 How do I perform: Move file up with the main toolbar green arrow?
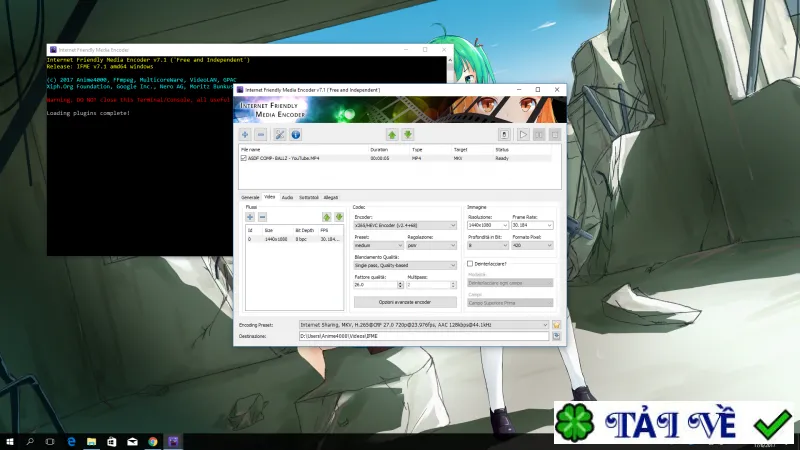click(x=392, y=135)
